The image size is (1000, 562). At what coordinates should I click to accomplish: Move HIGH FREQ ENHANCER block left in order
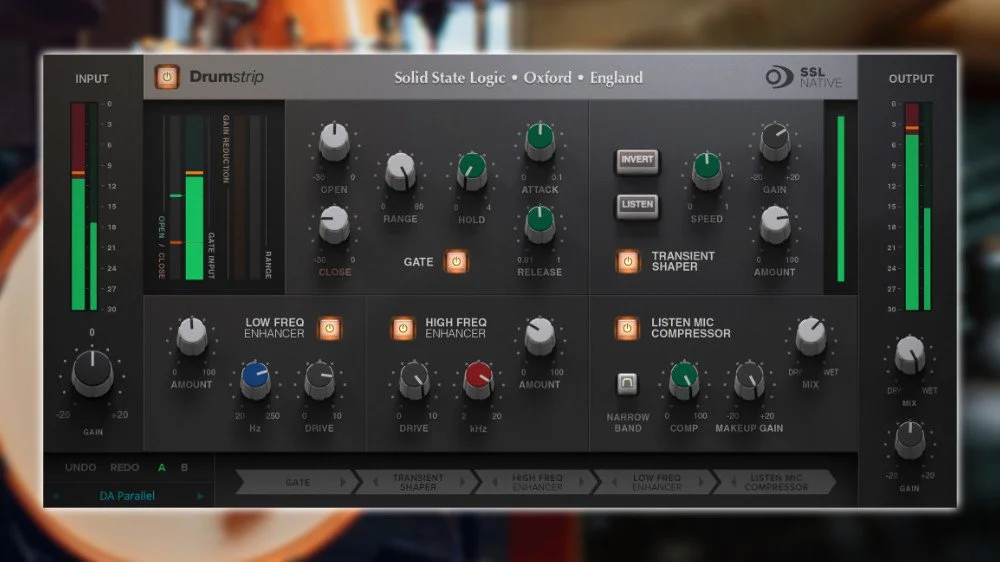click(x=495, y=482)
